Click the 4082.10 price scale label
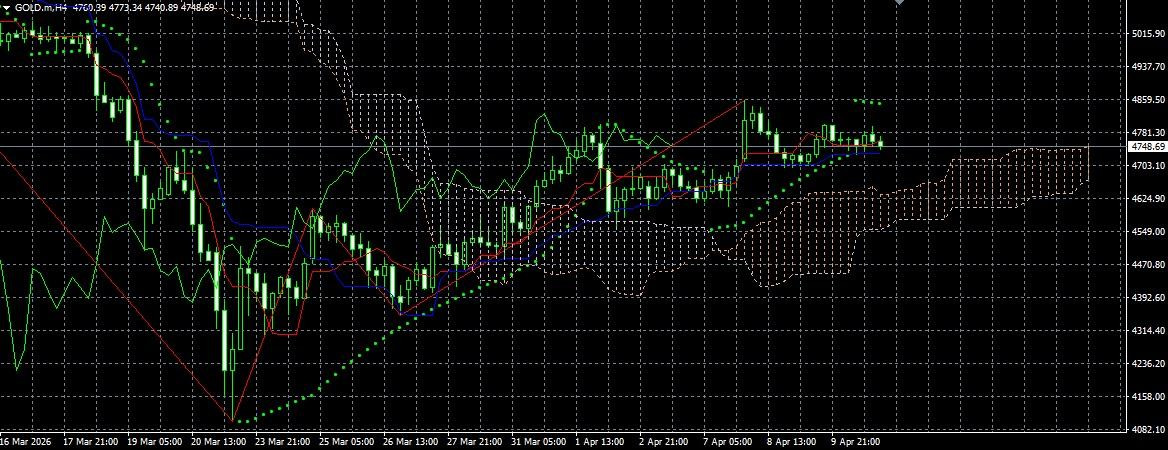 pos(1147,430)
